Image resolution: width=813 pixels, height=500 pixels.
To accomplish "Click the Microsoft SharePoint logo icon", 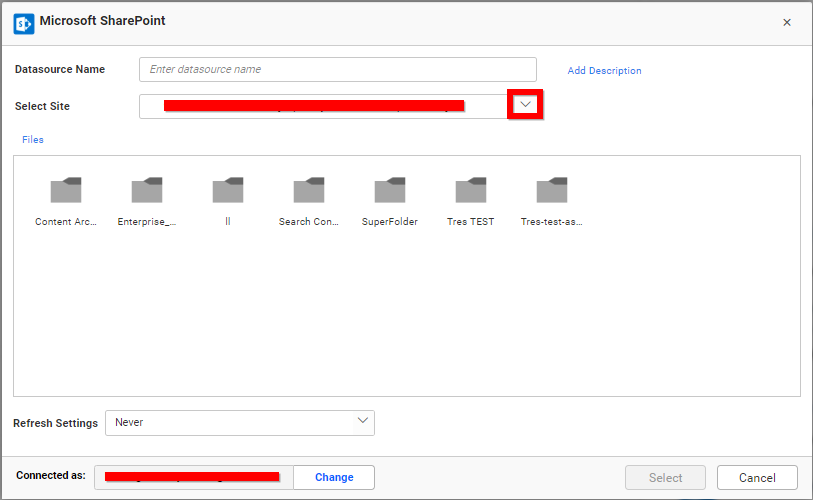I will [x=24, y=22].
